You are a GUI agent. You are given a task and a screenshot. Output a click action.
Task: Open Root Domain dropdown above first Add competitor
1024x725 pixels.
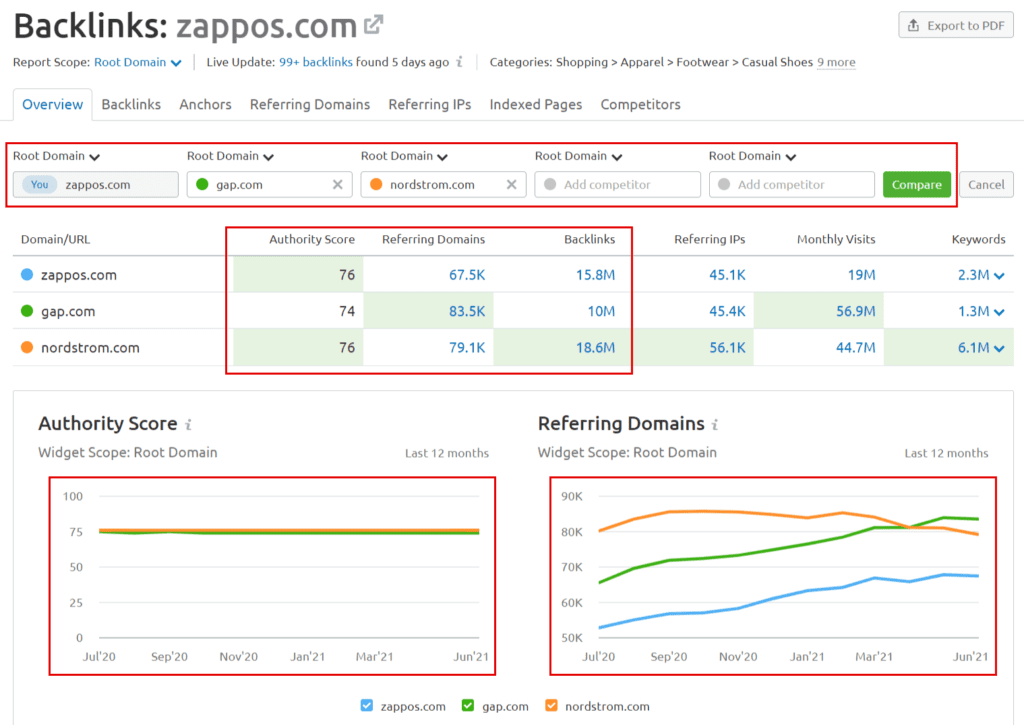coord(578,156)
